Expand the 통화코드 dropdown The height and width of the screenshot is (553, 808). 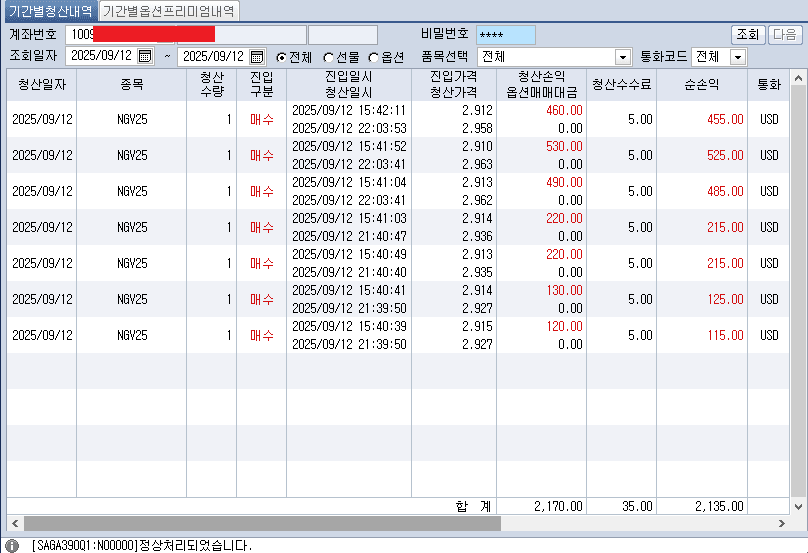(x=738, y=57)
